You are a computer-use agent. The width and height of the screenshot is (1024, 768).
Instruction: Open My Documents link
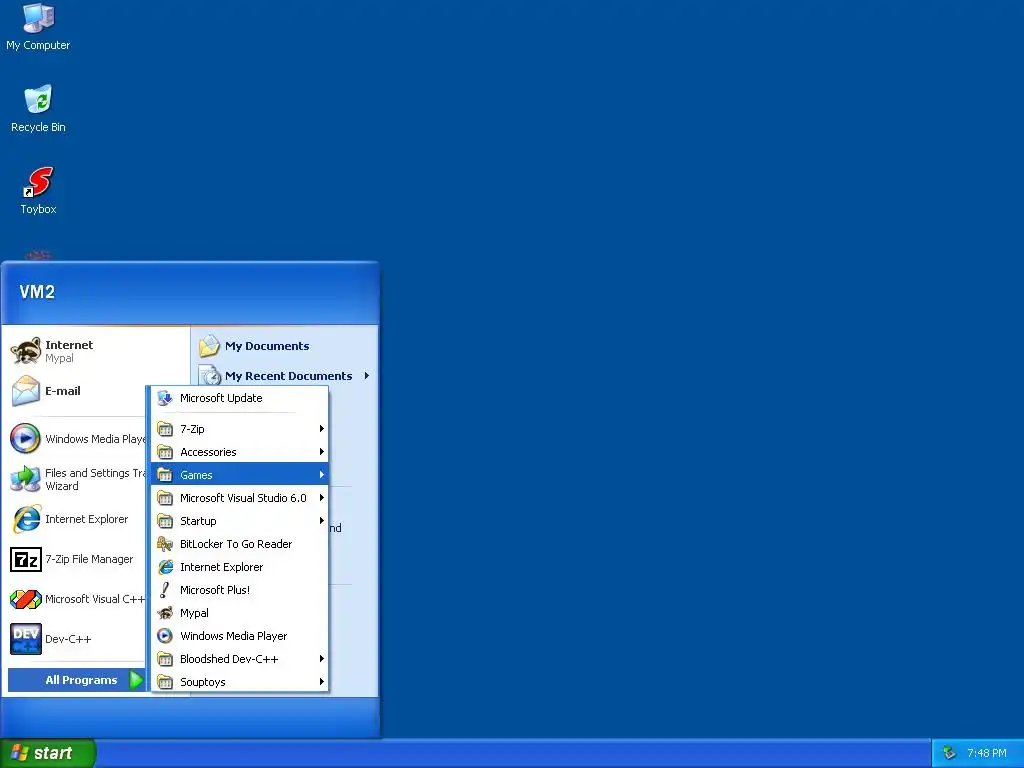pos(267,346)
